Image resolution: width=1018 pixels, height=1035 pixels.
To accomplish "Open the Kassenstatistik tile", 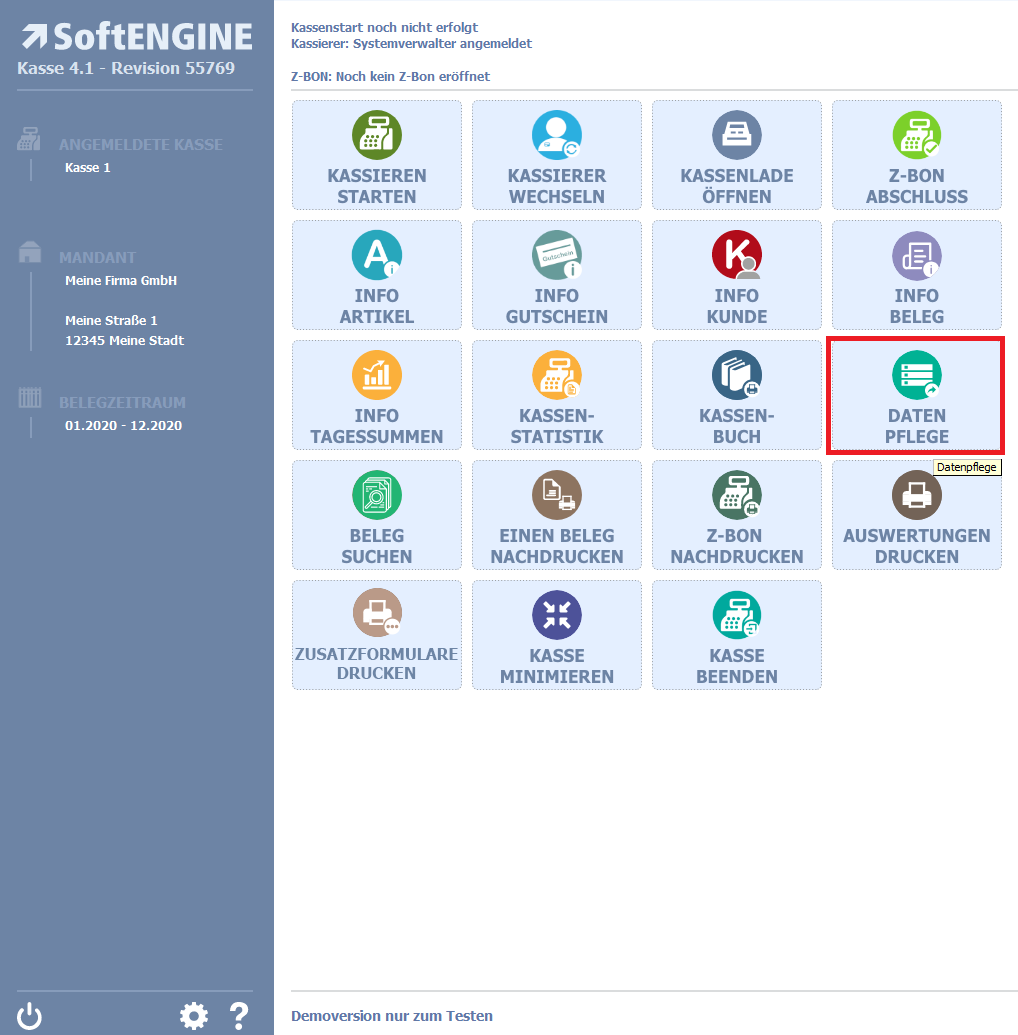I will [x=556, y=395].
